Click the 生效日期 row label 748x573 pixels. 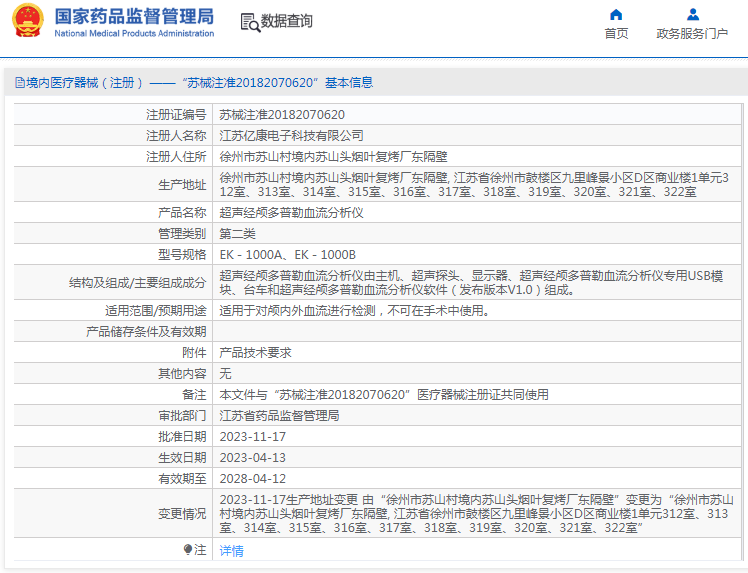(182, 458)
